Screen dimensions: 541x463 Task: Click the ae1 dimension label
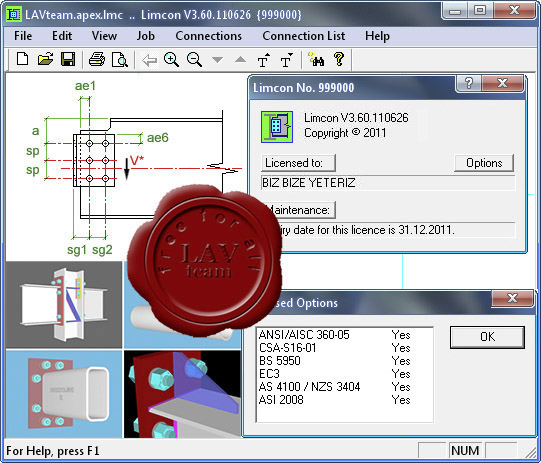pyautogui.click(x=85, y=86)
